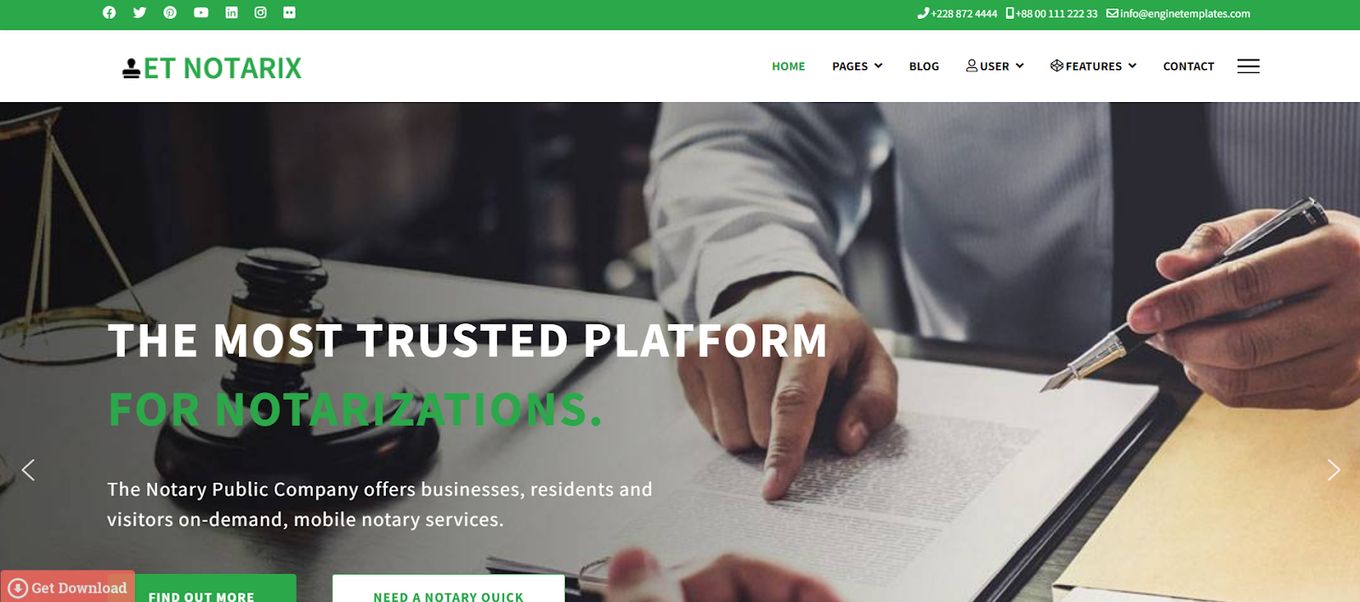
Task: Open the YouTube social icon
Action: (201, 13)
